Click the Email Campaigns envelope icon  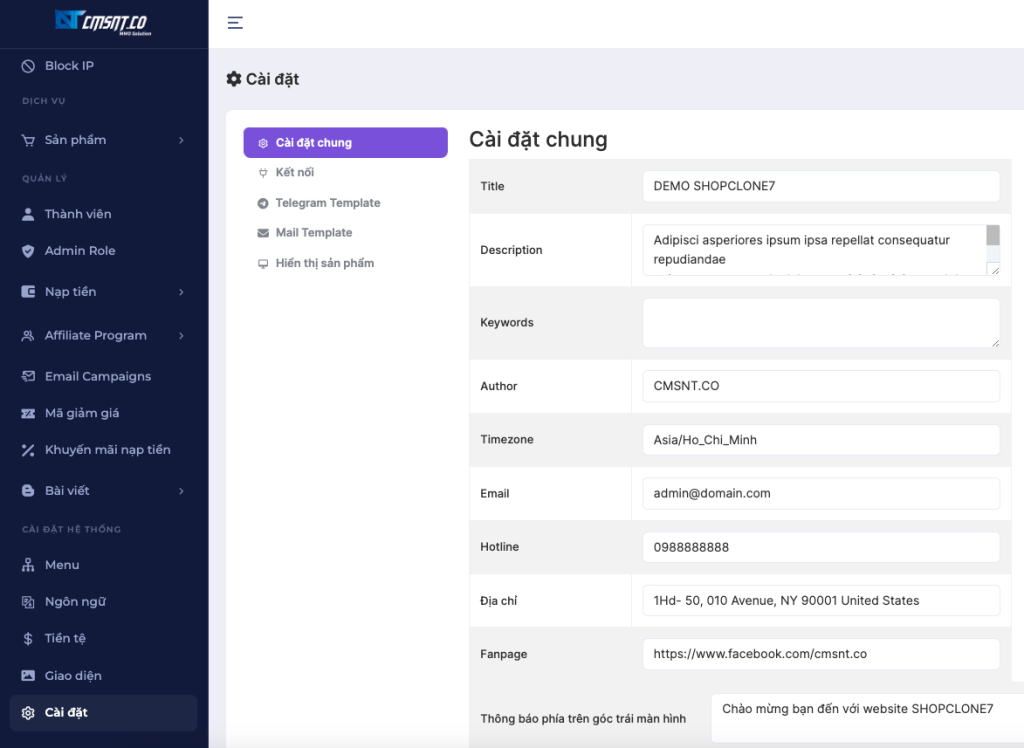(x=28, y=377)
